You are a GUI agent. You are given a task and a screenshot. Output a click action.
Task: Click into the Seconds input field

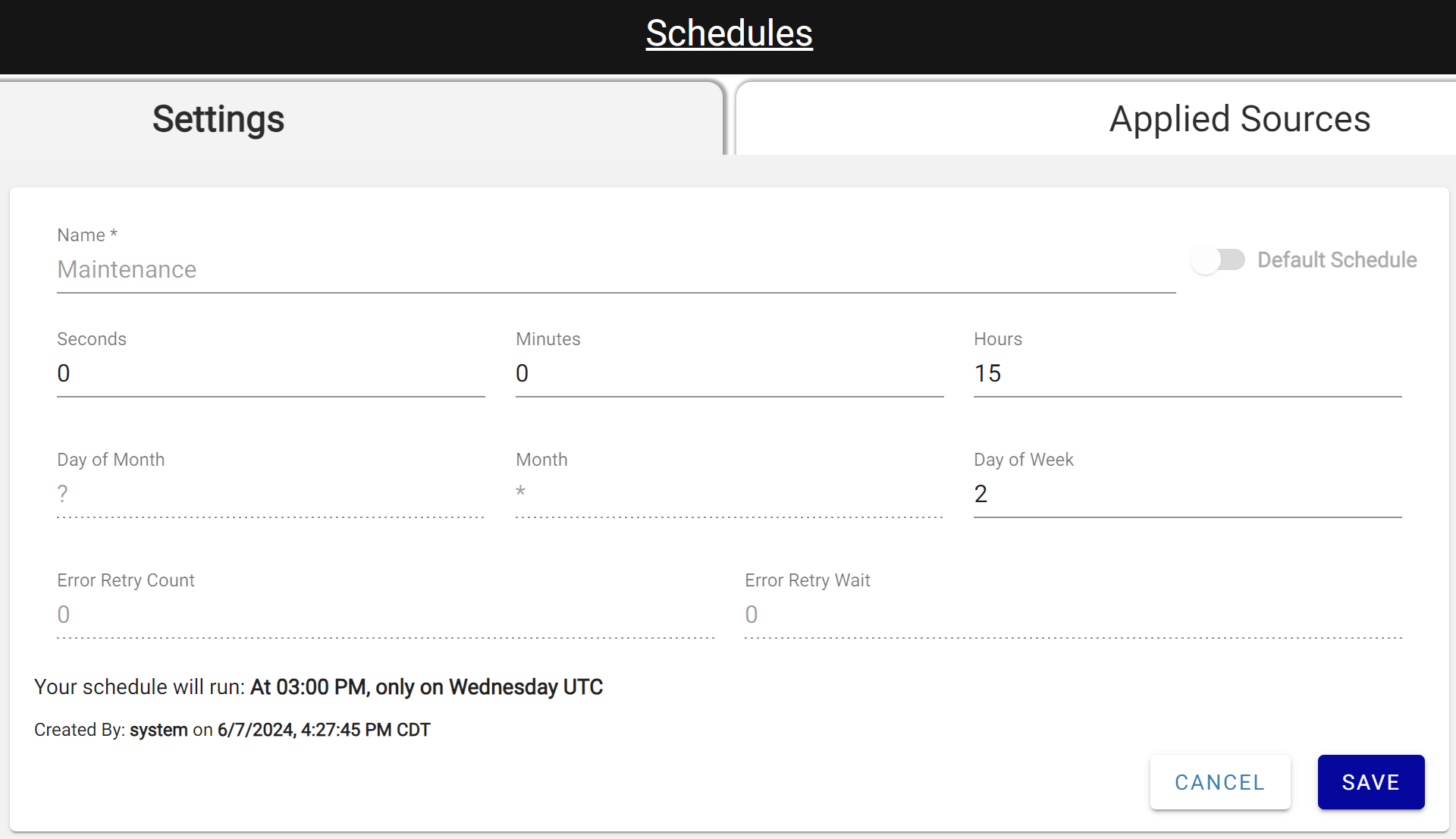(x=271, y=373)
